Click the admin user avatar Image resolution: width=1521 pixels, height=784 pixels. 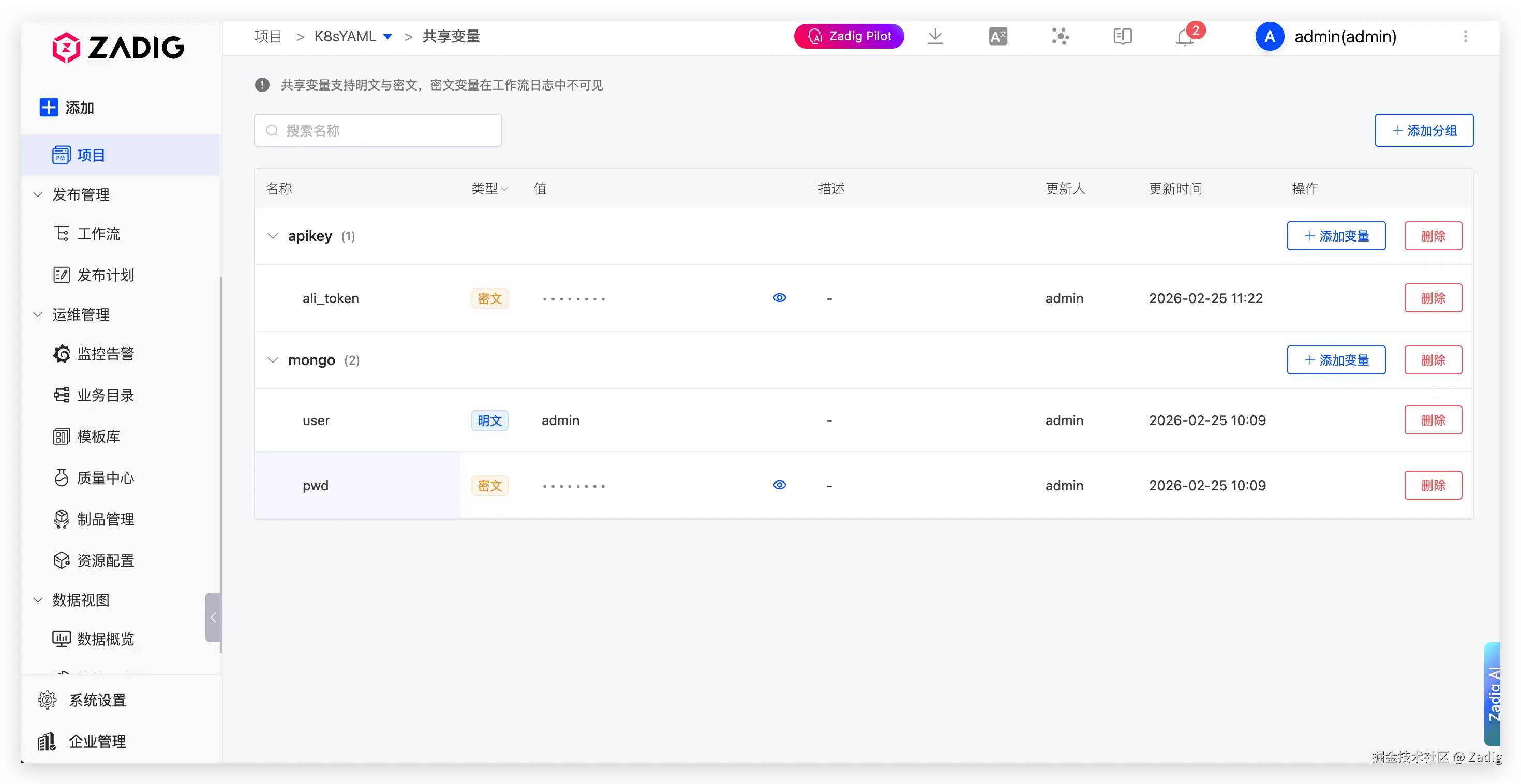(1270, 37)
